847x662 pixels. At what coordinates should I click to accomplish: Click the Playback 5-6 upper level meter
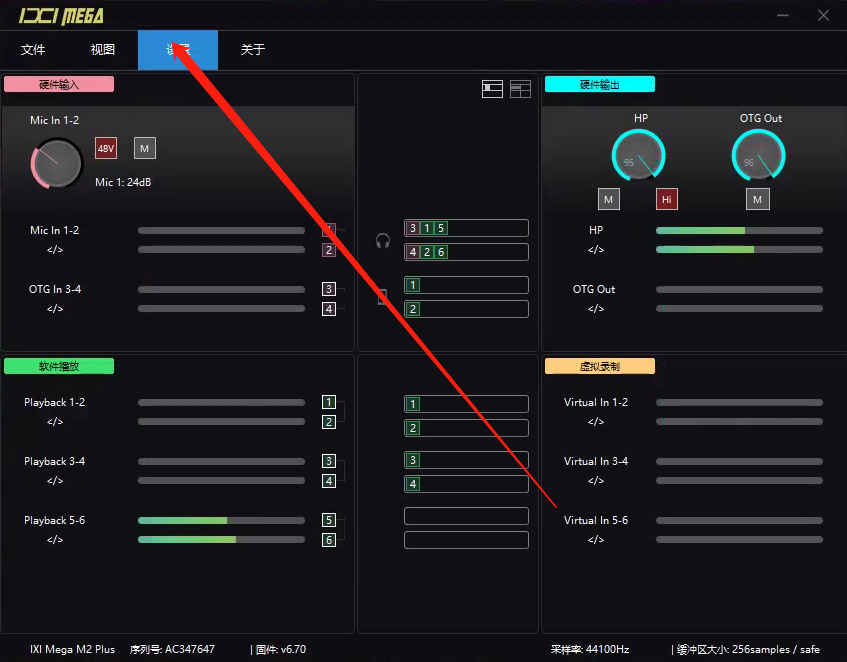[221, 521]
